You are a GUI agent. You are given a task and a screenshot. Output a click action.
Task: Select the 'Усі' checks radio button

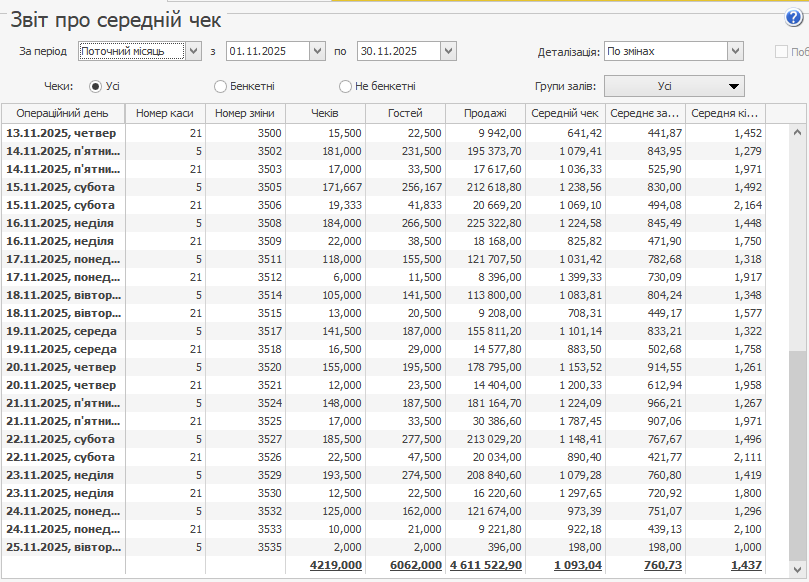click(x=97, y=86)
